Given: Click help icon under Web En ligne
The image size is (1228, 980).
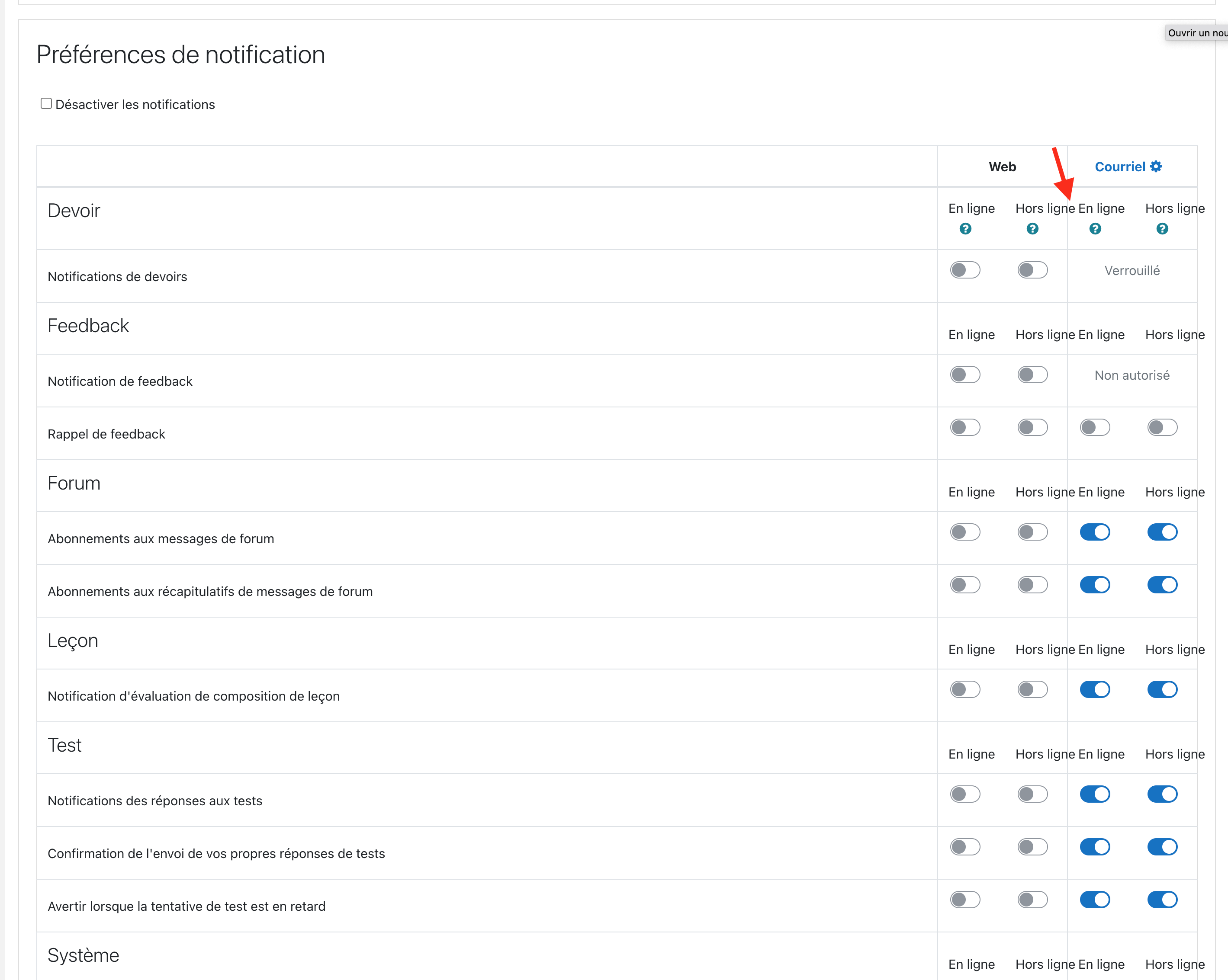Looking at the screenshot, I should 965,229.
